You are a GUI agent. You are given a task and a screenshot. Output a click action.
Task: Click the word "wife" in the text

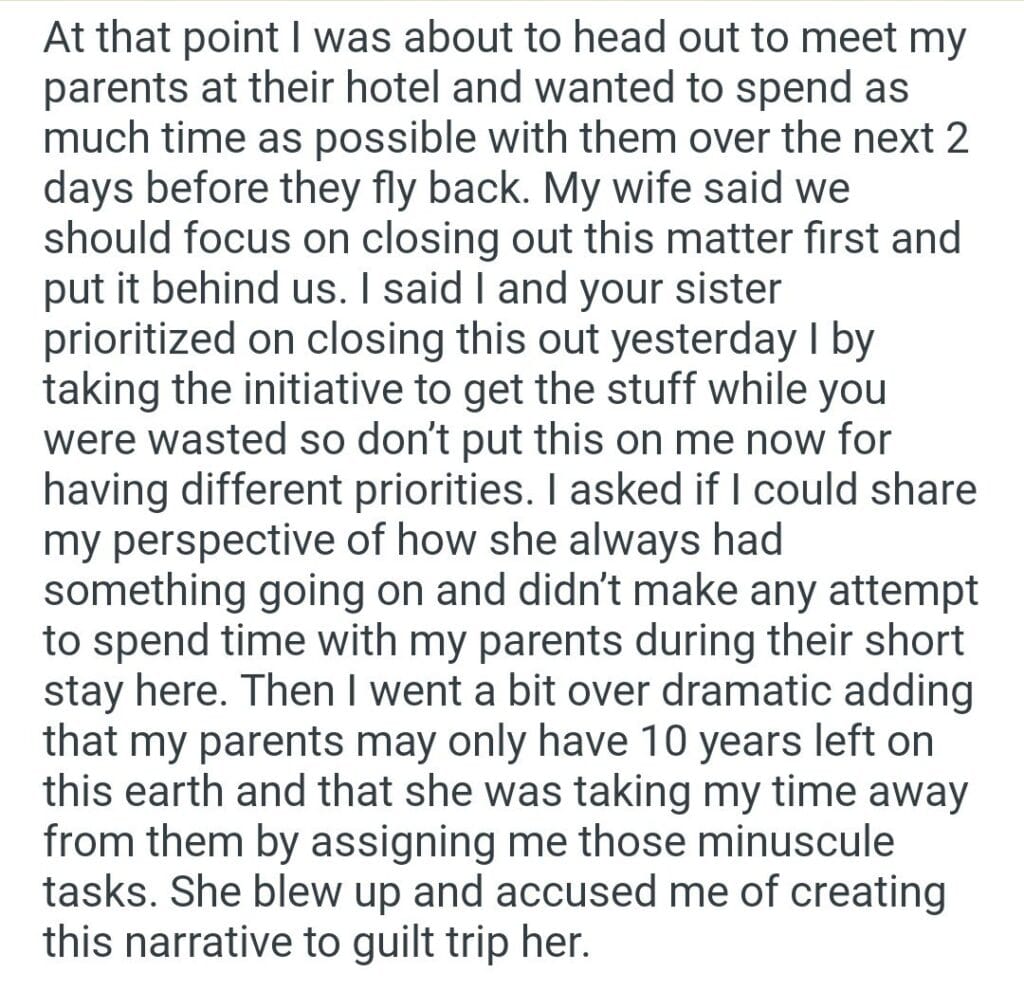(x=694, y=189)
